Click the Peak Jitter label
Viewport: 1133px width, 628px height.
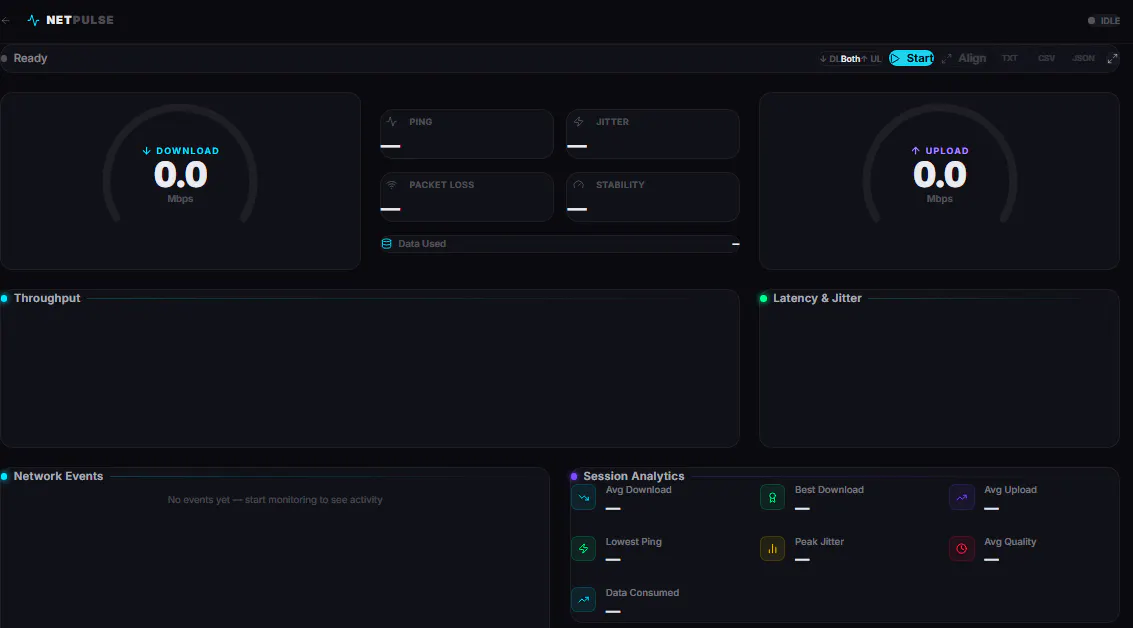point(819,542)
